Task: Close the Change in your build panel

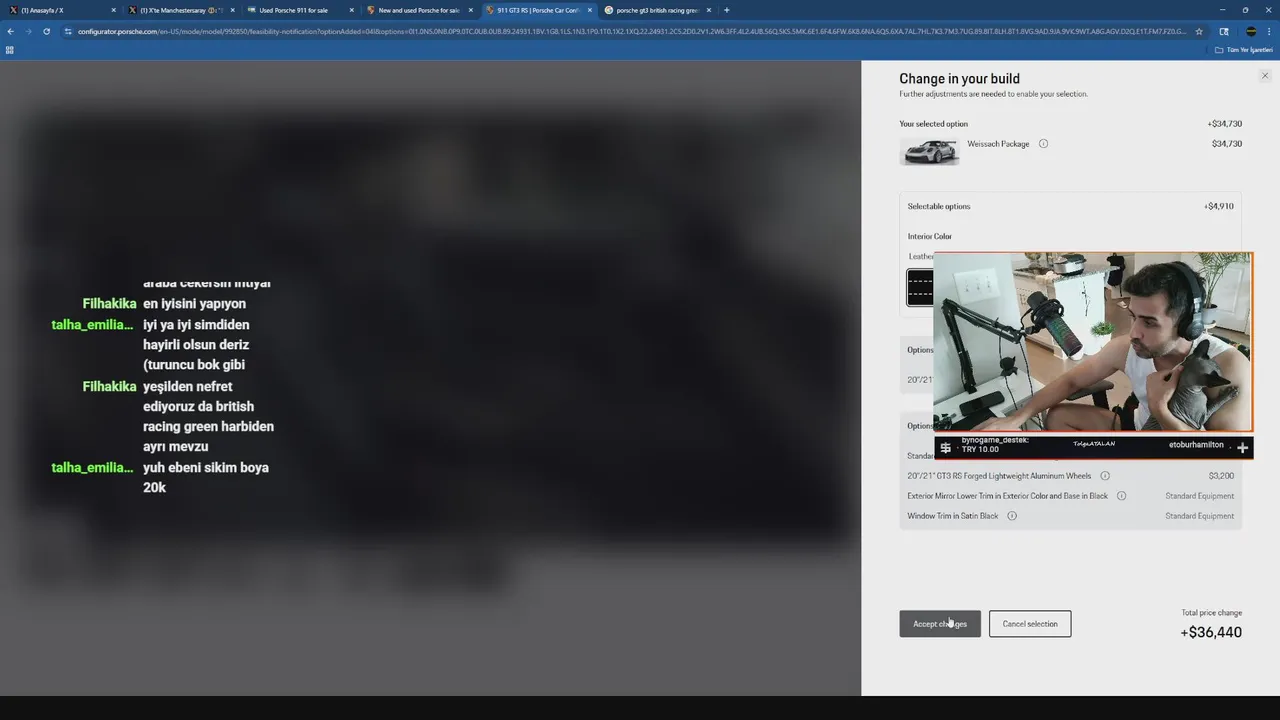Action: (1265, 76)
